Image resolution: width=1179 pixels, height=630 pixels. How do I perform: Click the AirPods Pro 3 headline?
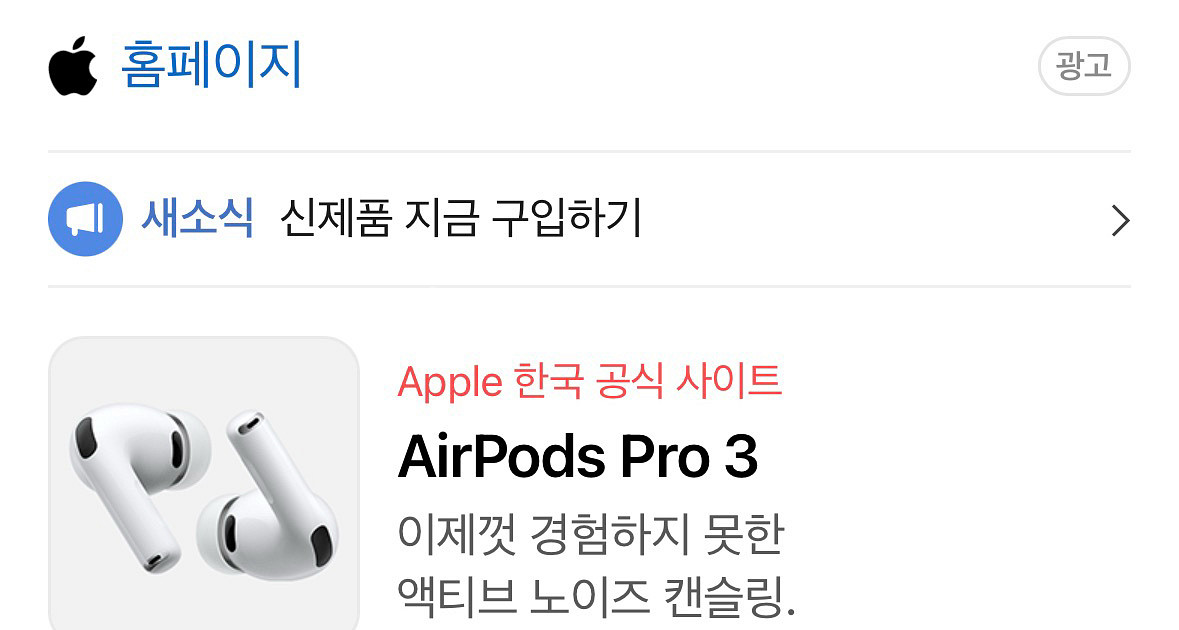pos(577,456)
